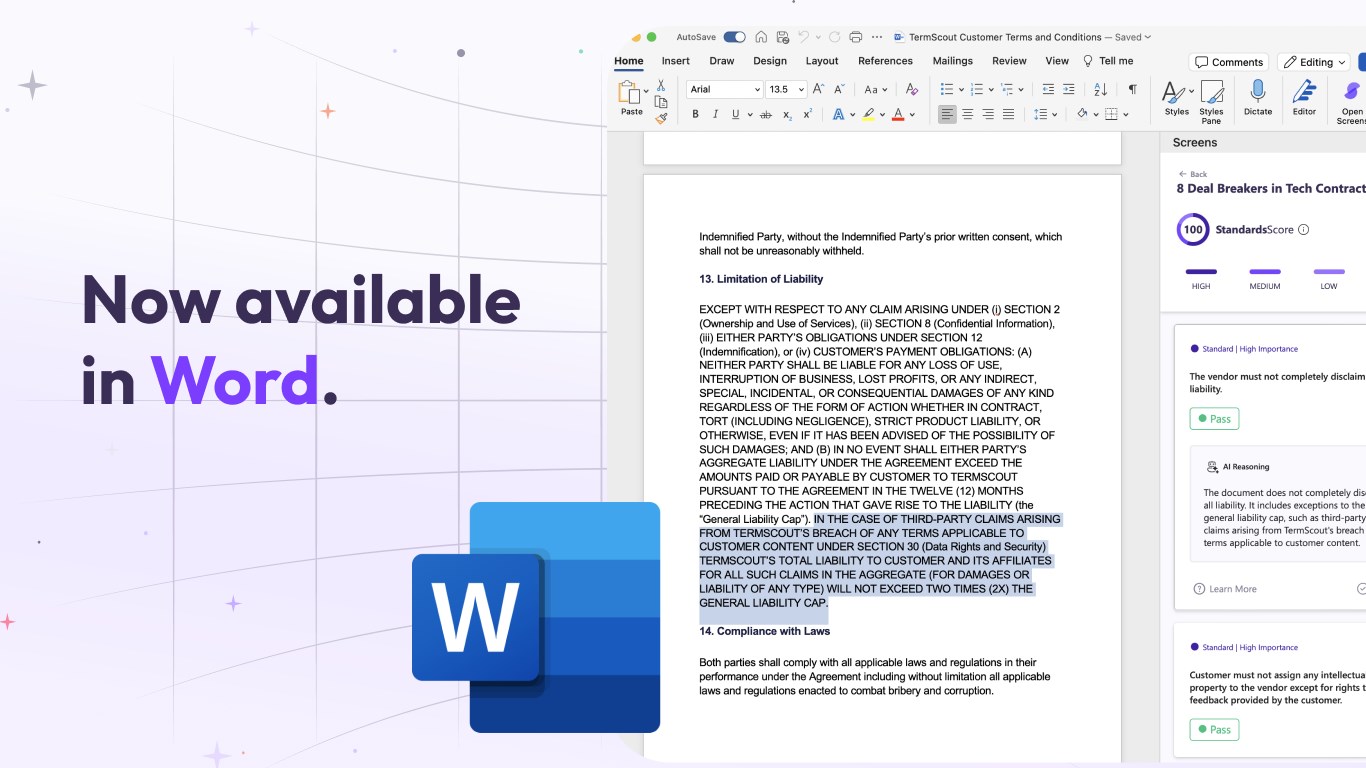
Task: Switch to the Draw tab
Action: 722,61
